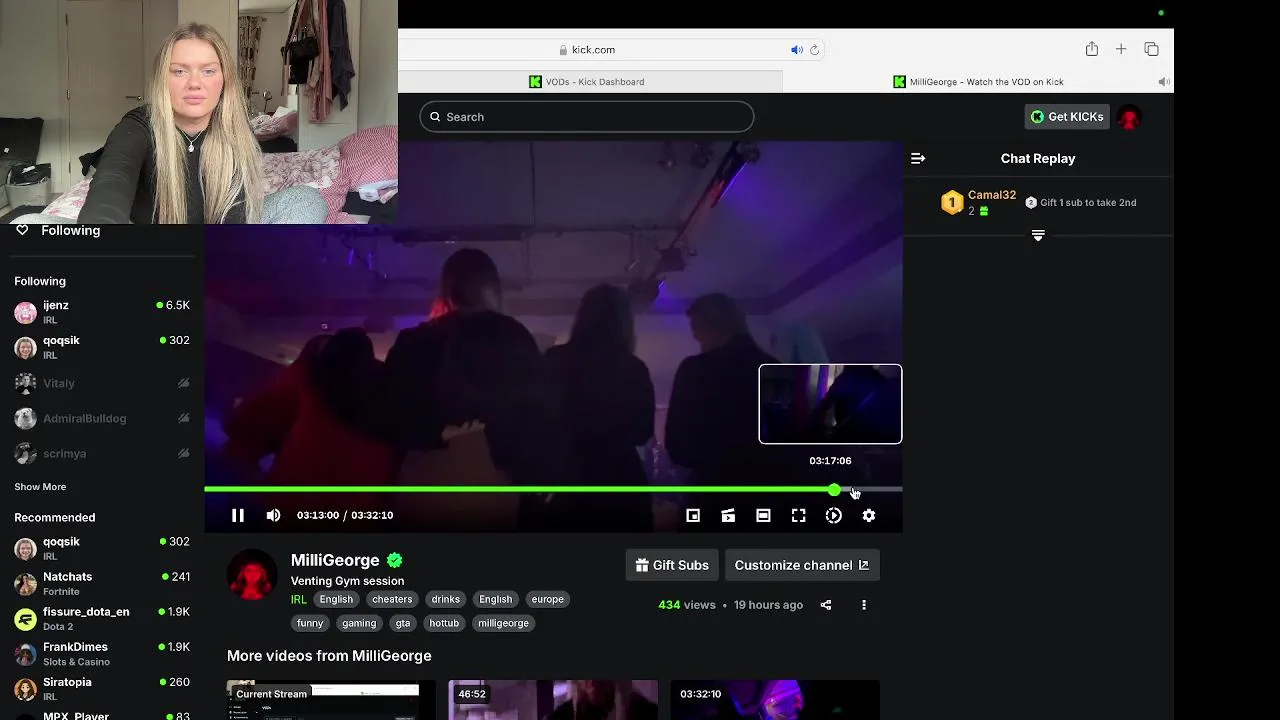Open the Safari share menu
The height and width of the screenshot is (720, 1280).
(x=1092, y=49)
